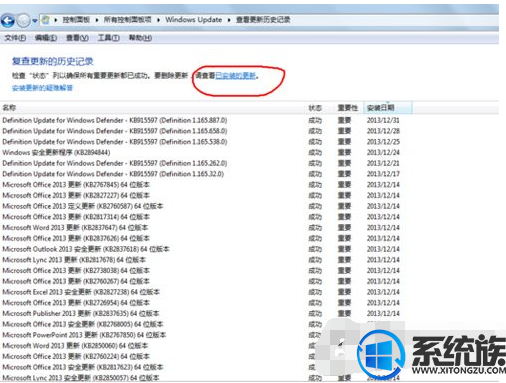Screen dimensions: 506x383
Task: Open the recent pages dropdown arrow
Action: [35, 21]
